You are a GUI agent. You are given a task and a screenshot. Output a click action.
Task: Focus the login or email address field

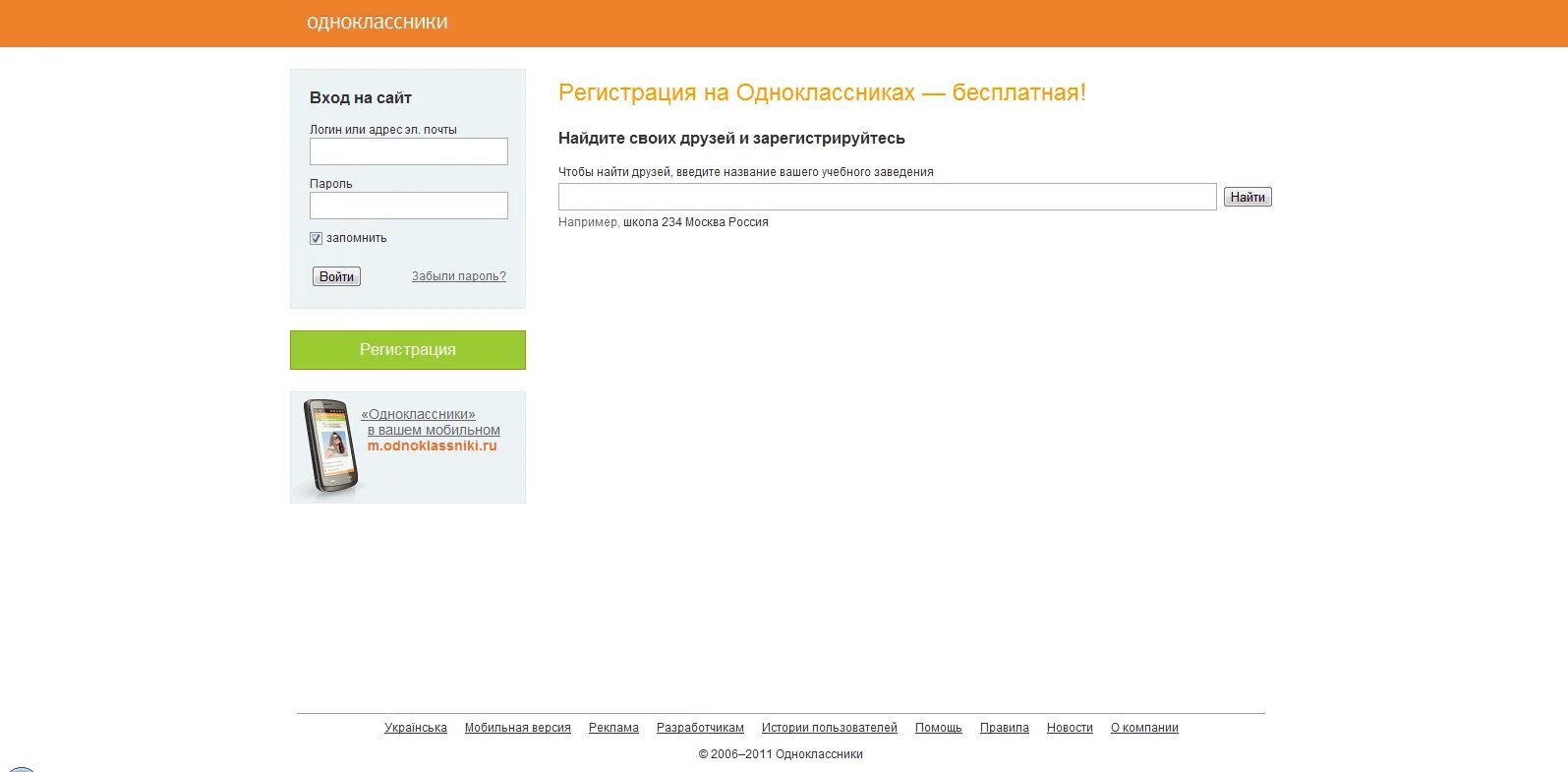[409, 151]
